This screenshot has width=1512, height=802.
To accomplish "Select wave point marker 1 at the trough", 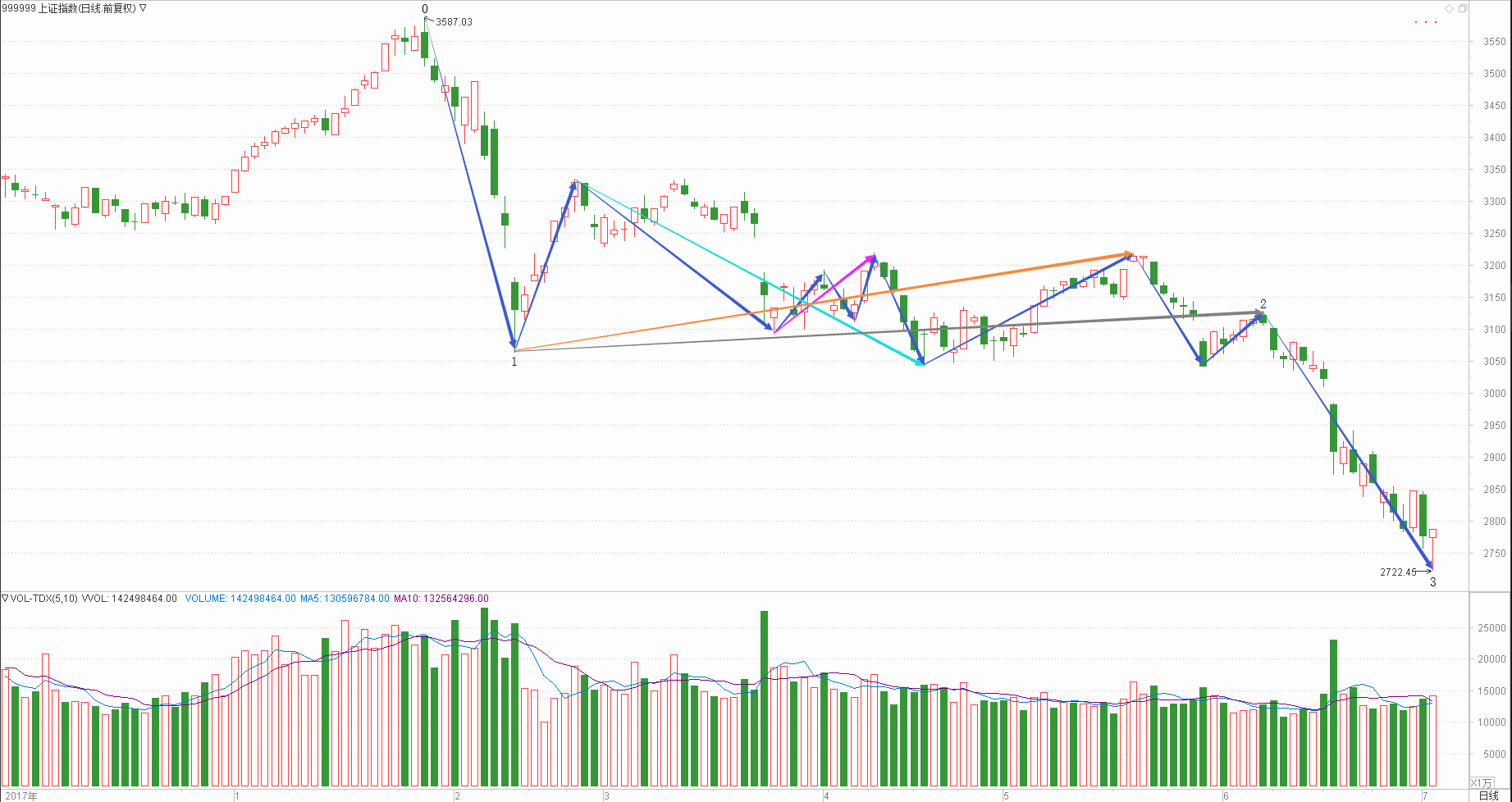I will pyautogui.click(x=514, y=362).
